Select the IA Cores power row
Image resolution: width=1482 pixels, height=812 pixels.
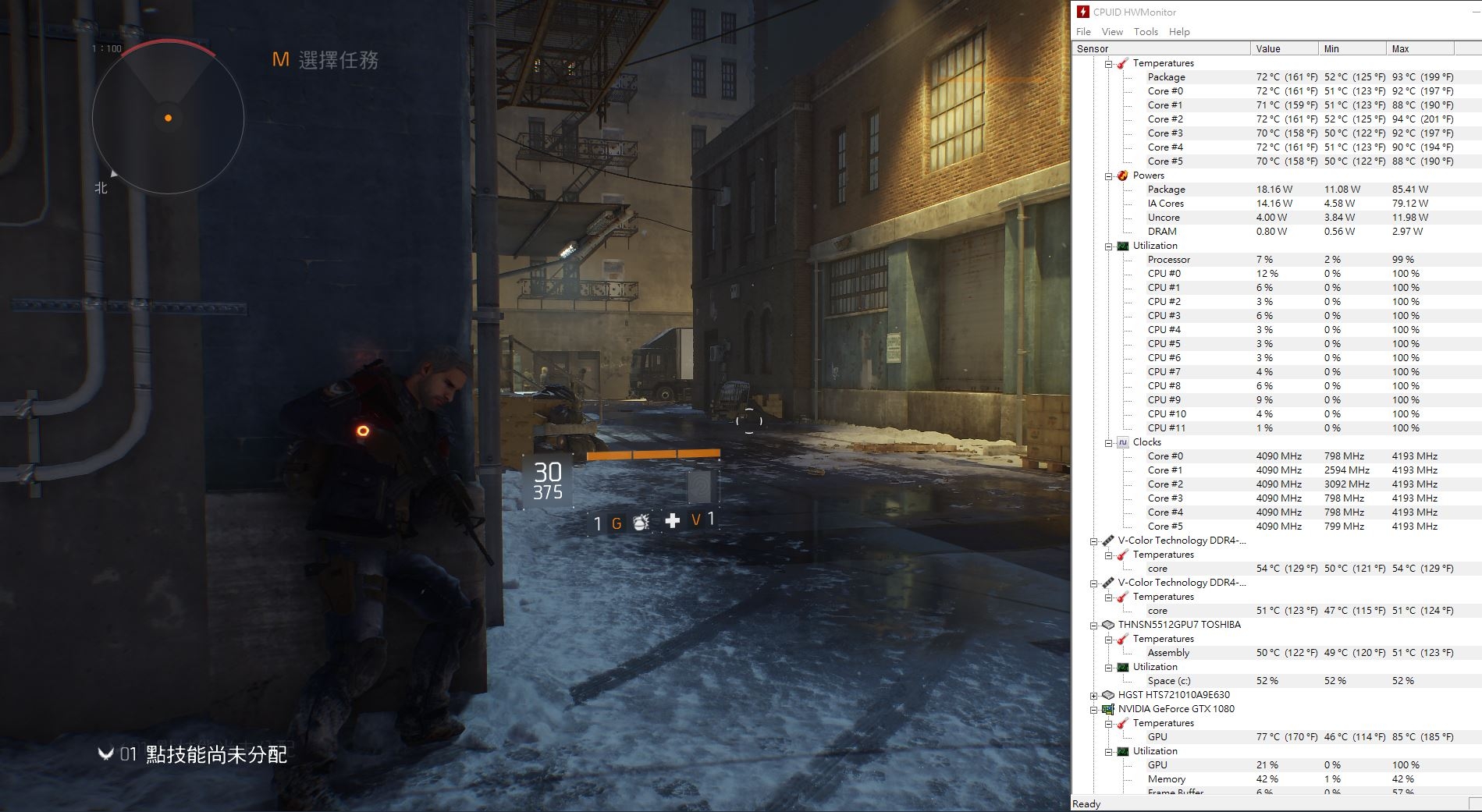point(1313,204)
